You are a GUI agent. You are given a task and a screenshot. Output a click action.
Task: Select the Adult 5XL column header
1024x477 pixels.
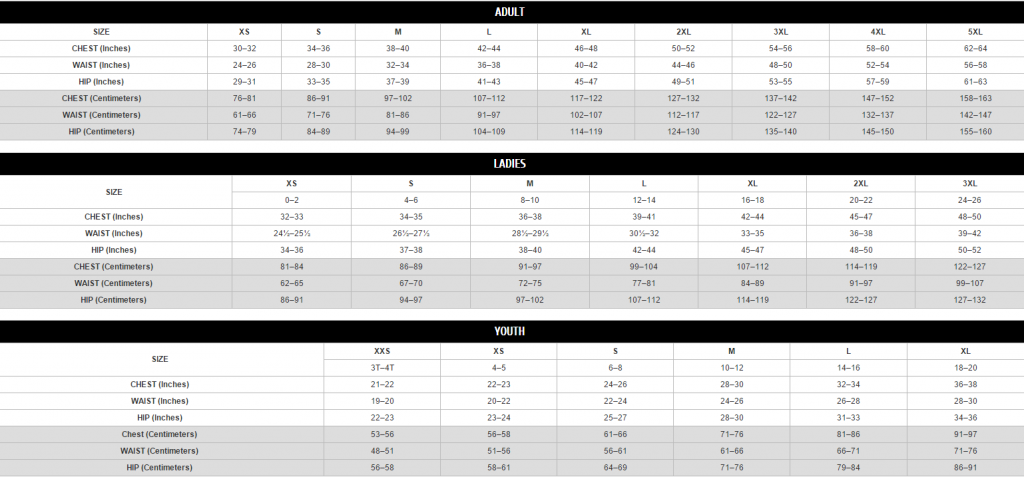(x=976, y=32)
